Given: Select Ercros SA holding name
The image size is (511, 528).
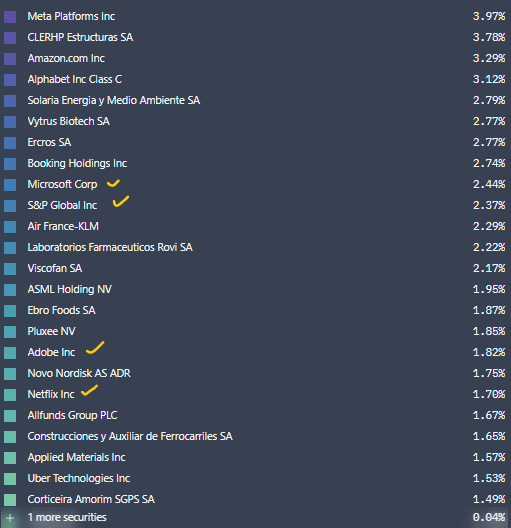Looking at the screenshot, I should coord(49,142).
